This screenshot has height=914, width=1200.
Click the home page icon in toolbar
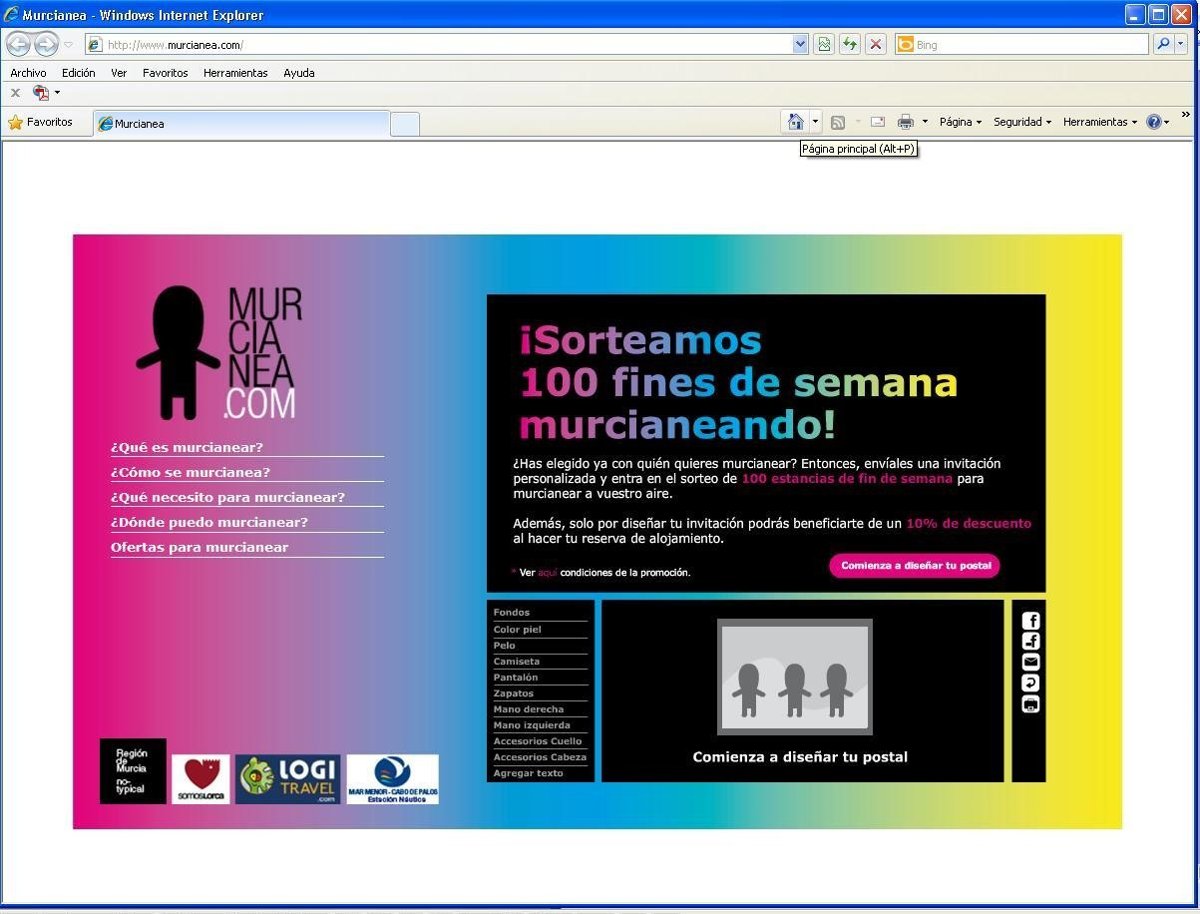tap(795, 122)
